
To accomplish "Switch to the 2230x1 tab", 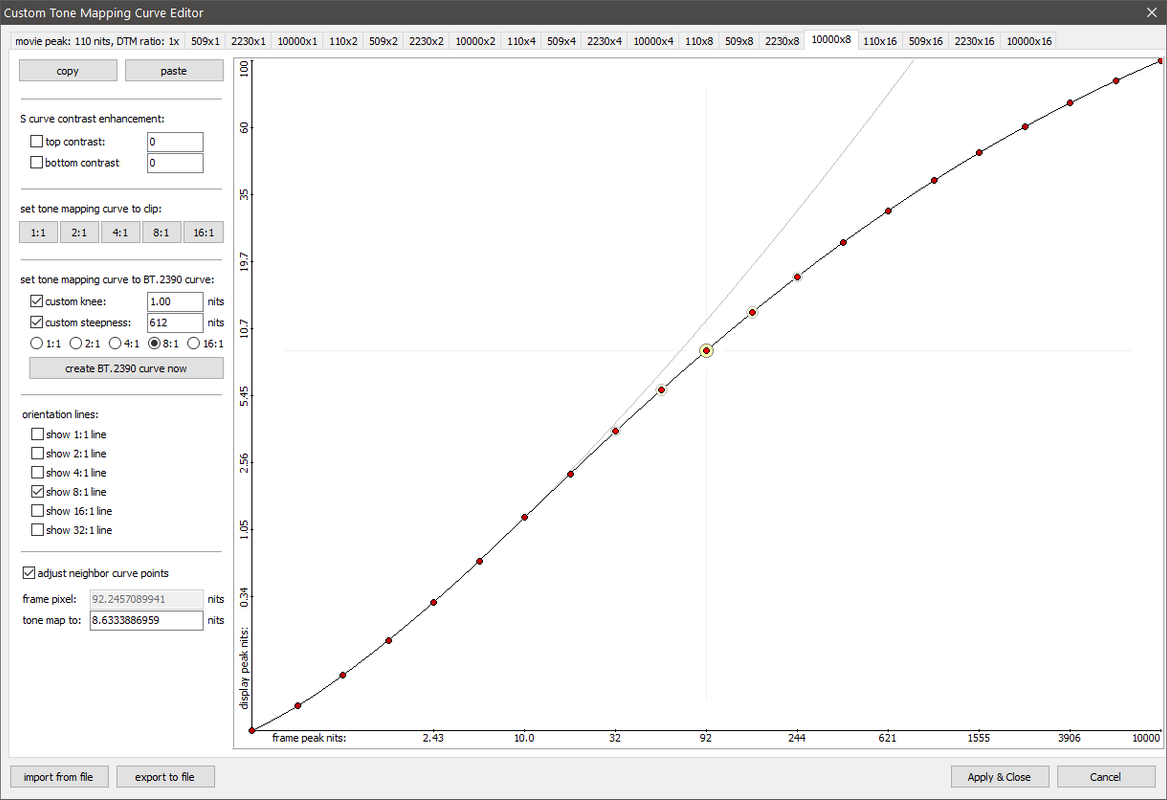I will (x=248, y=41).
